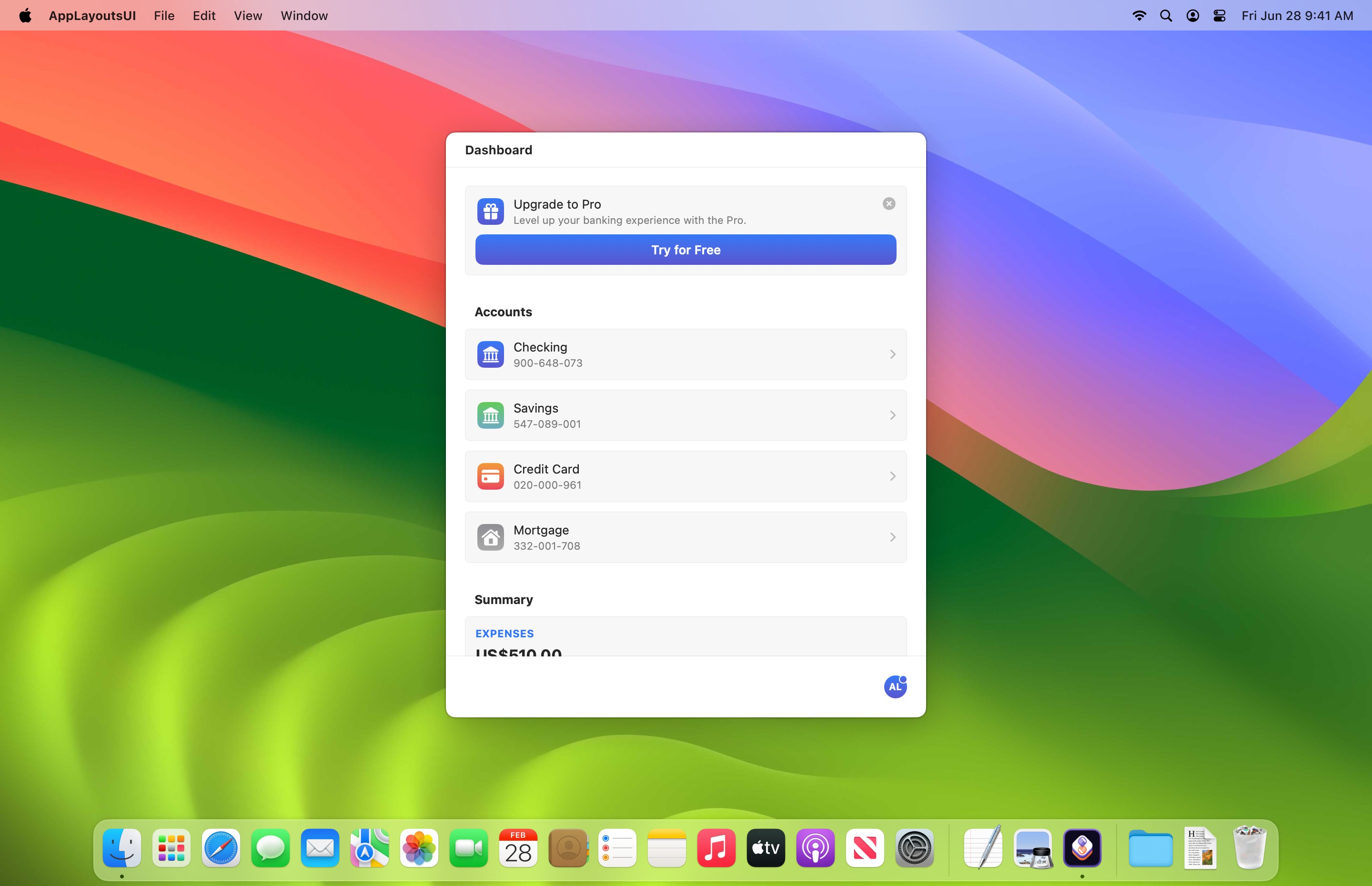Screen dimensions: 1372x886
Task: Click the EXPENSES label in Summary
Action: click(x=504, y=634)
